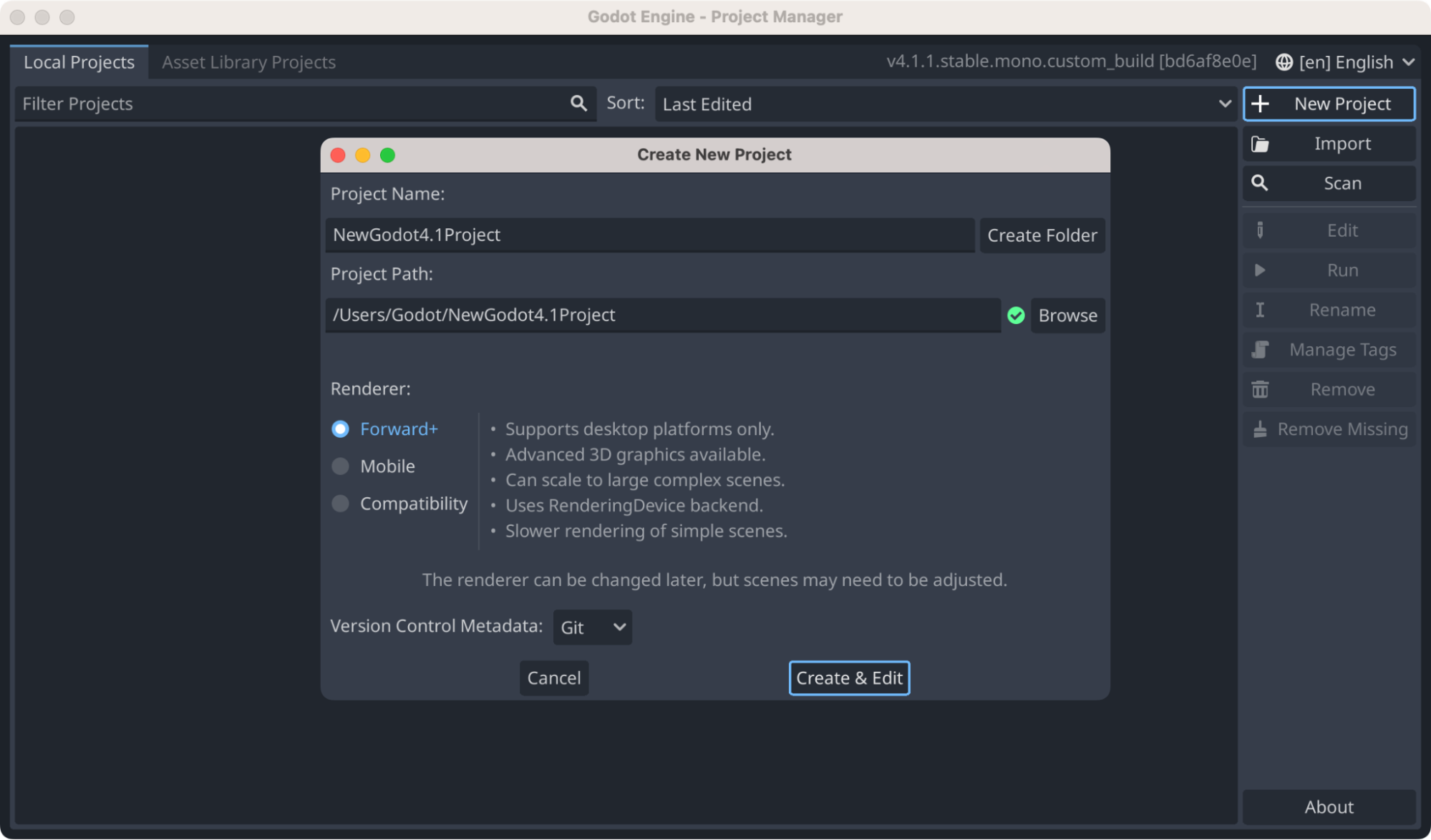Image resolution: width=1431 pixels, height=840 pixels.
Task: Click the globe language icon
Action: [1284, 62]
